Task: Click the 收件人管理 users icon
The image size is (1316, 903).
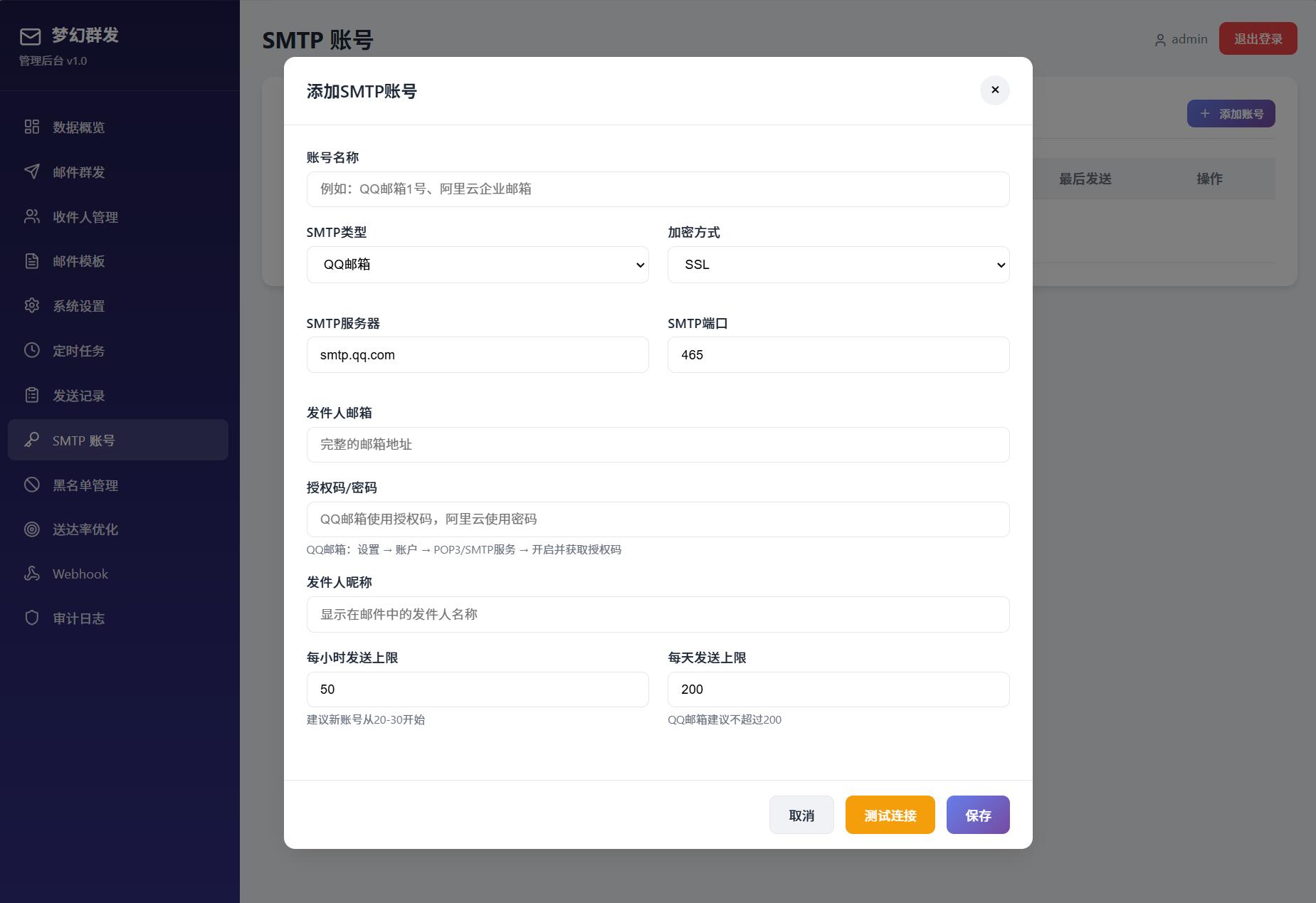Action: click(x=32, y=216)
